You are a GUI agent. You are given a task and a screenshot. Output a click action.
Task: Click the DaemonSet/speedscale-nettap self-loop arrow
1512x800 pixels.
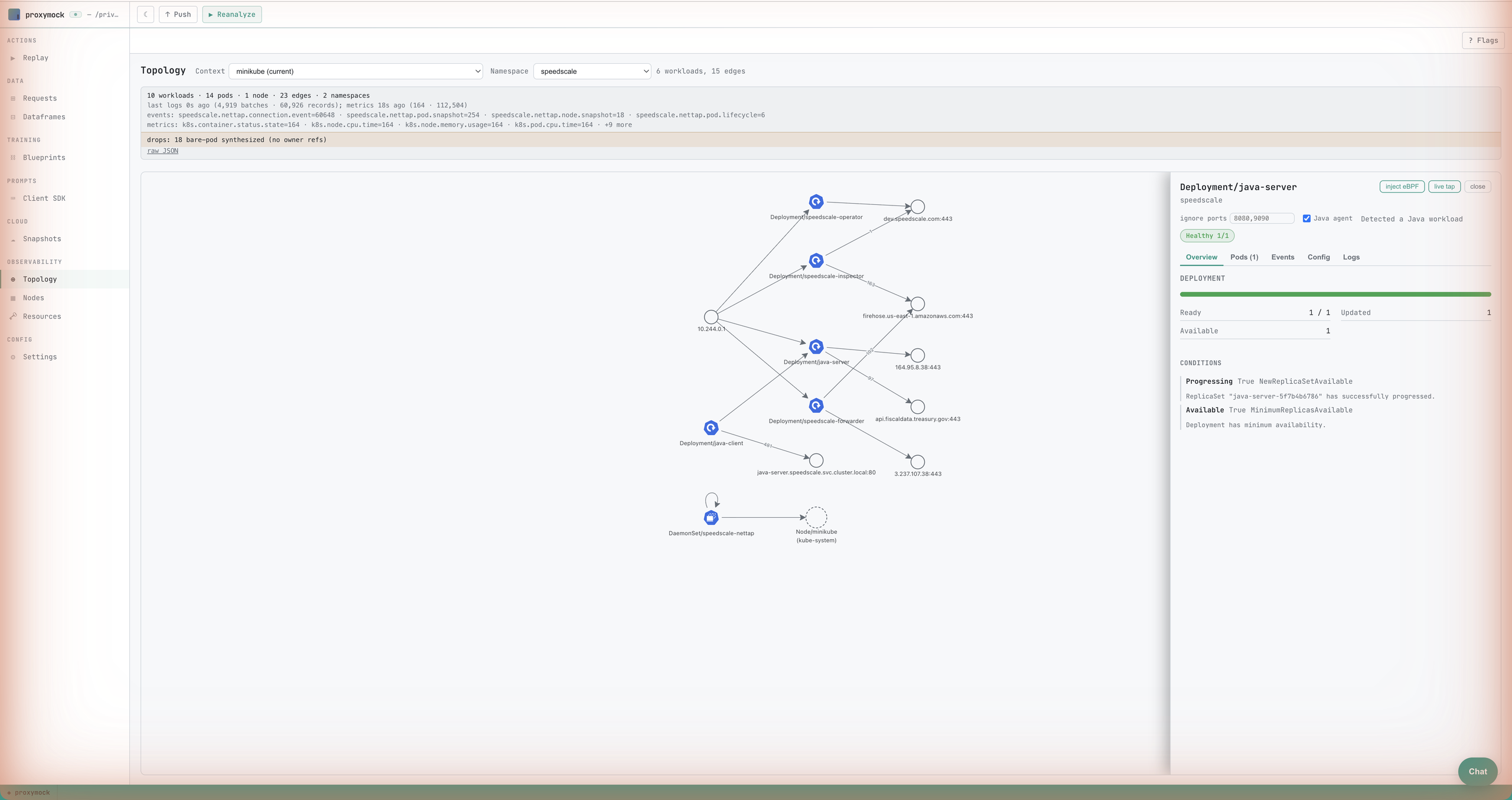point(712,499)
